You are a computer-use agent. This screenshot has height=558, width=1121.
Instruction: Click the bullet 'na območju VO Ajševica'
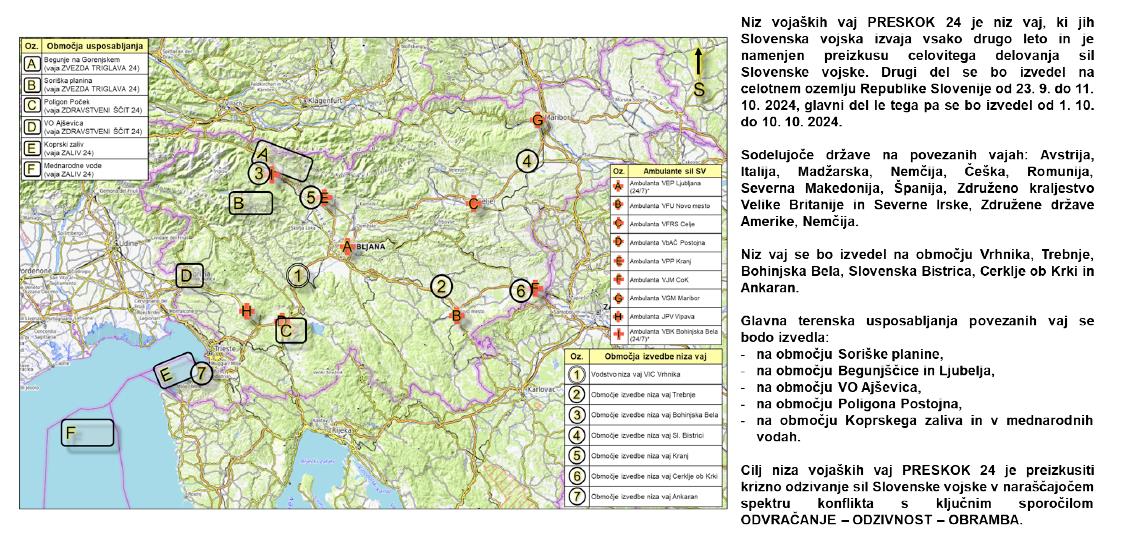(x=839, y=387)
